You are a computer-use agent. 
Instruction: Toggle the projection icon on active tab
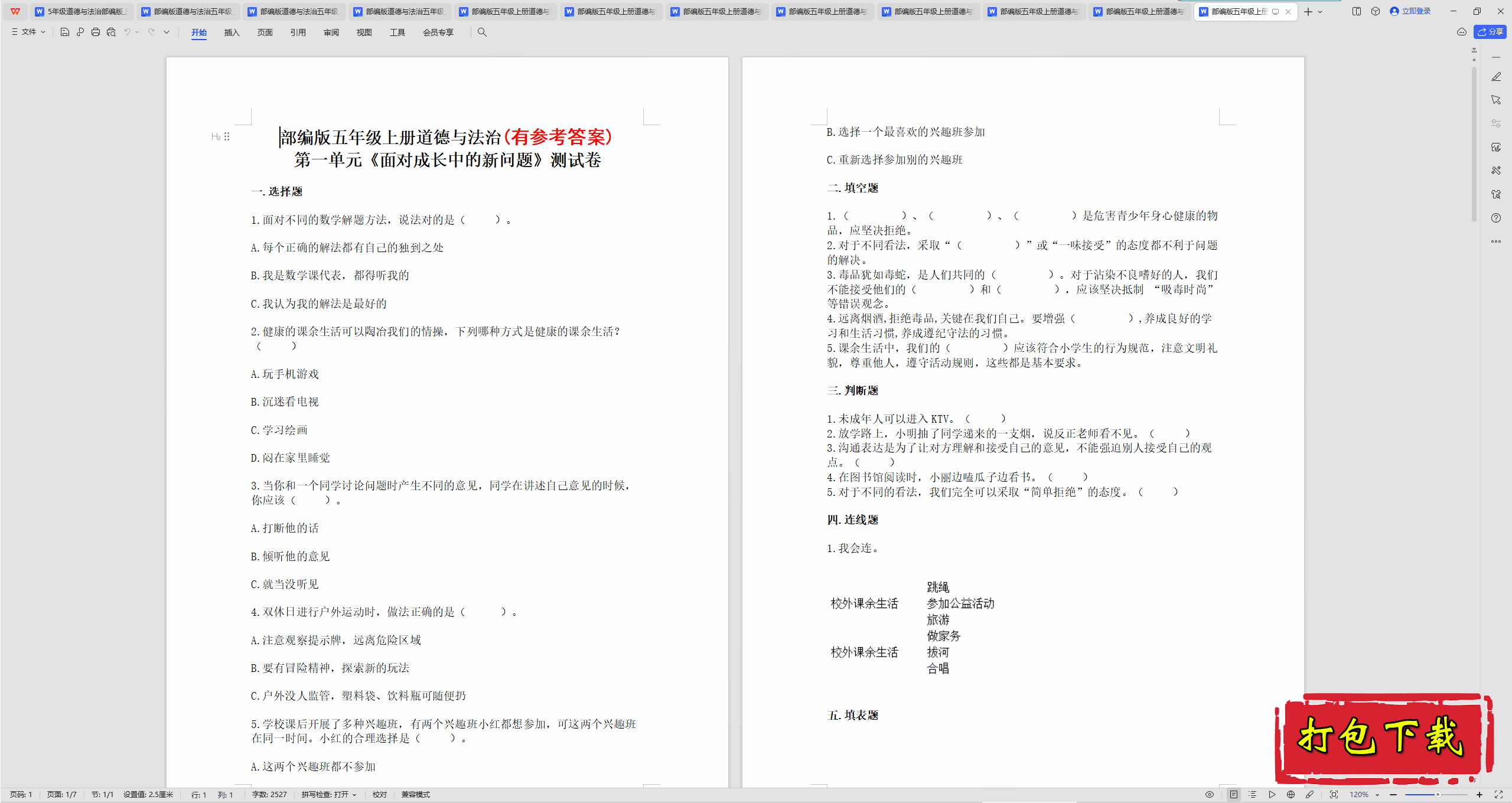point(1275,12)
